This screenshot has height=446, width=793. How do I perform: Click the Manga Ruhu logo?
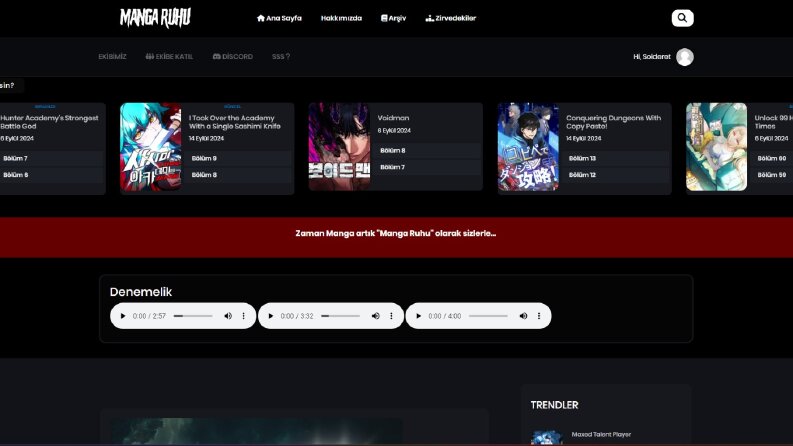coord(155,18)
